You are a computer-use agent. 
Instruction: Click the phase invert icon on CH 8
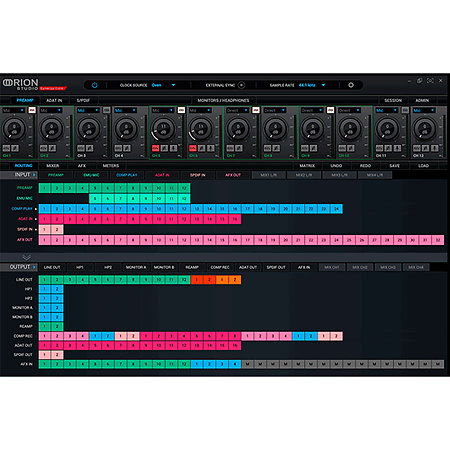(276, 148)
